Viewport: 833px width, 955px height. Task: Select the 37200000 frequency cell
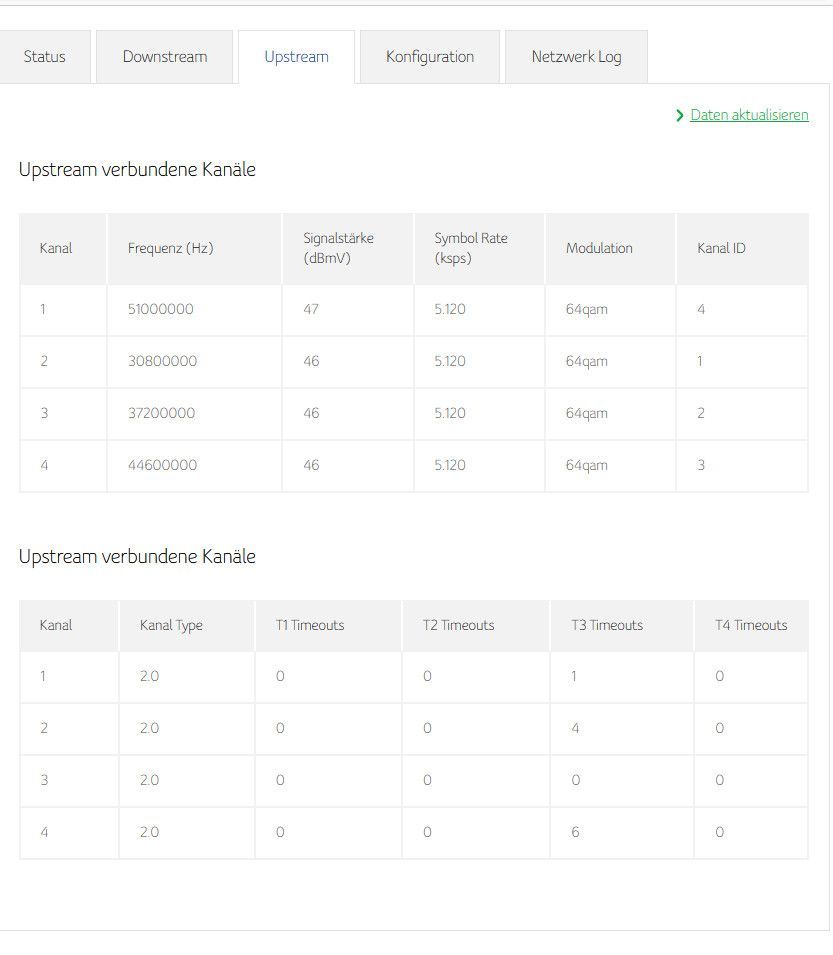[162, 414]
